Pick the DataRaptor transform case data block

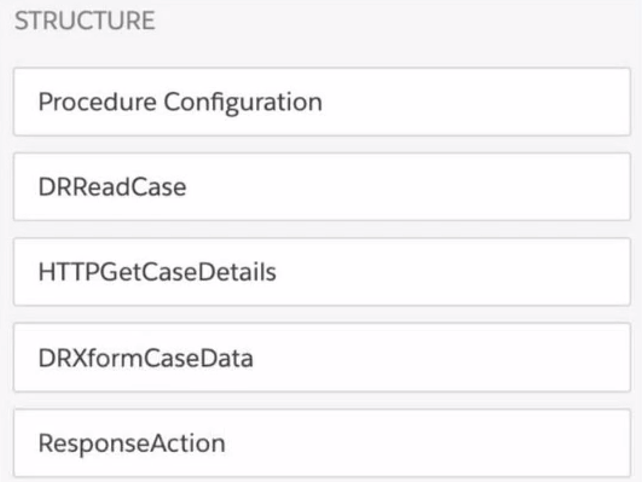pos(321,356)
